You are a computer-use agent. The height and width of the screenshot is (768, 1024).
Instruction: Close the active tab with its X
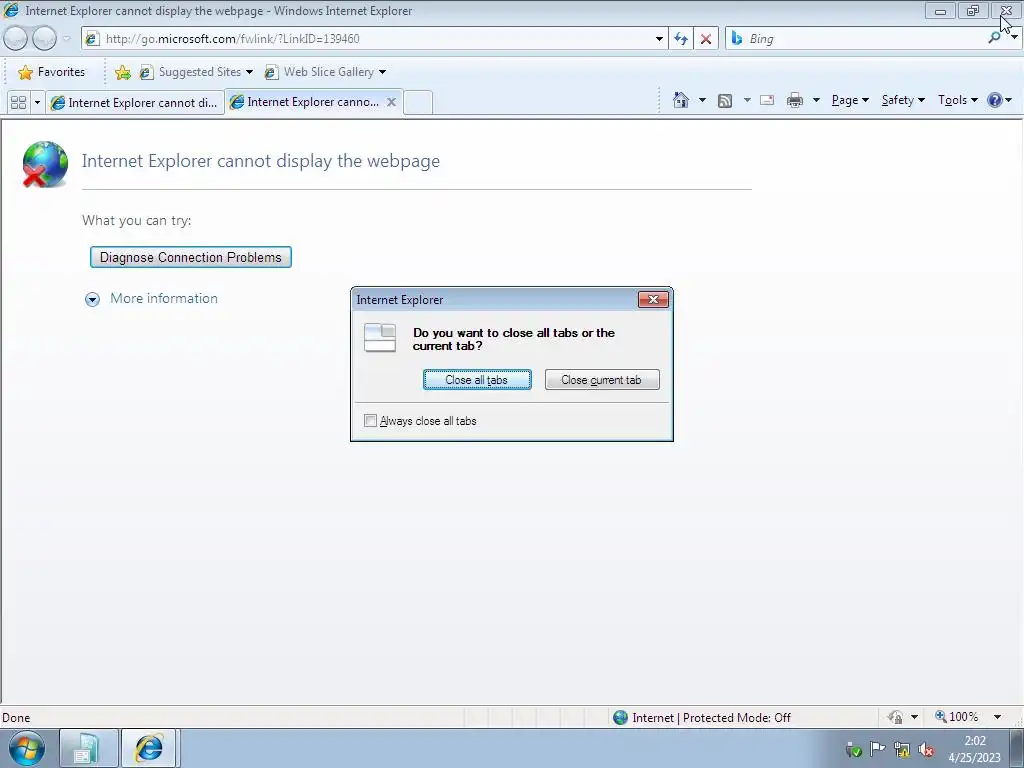pos(391,102)
